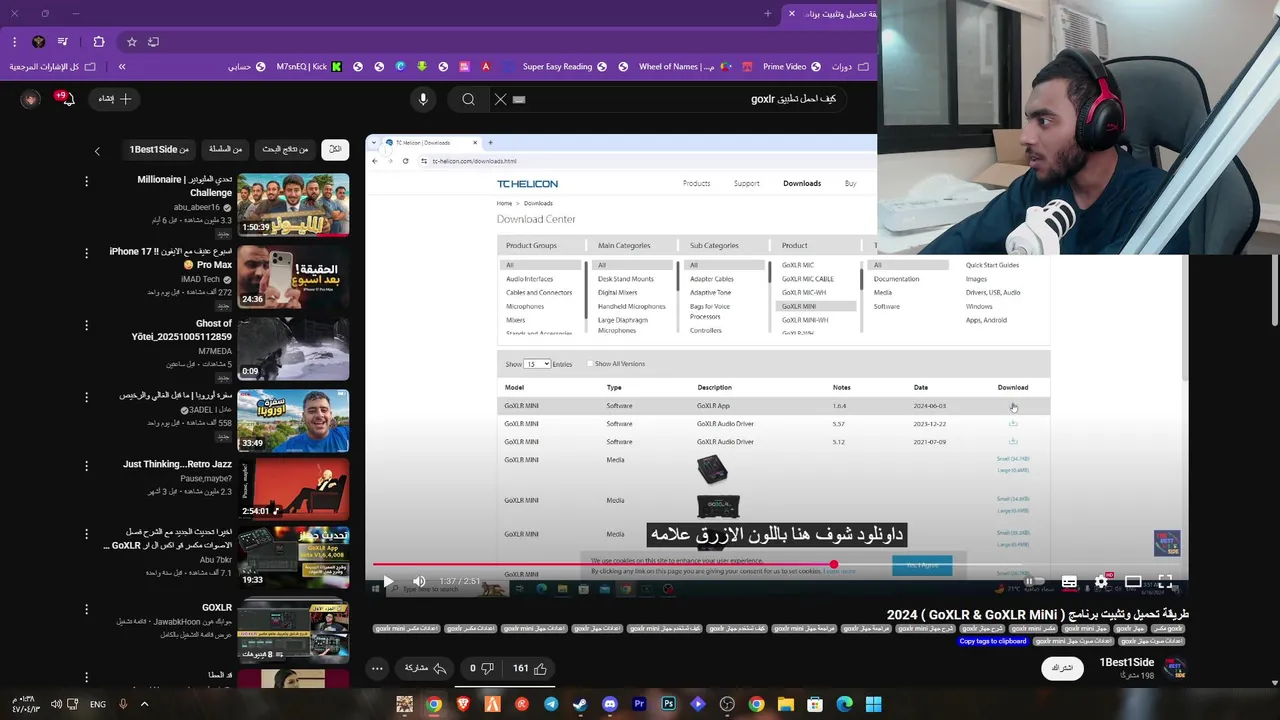Open browser media controls icon
Image resolution: width=1280 pixels, height=720 pixels.
63,42
